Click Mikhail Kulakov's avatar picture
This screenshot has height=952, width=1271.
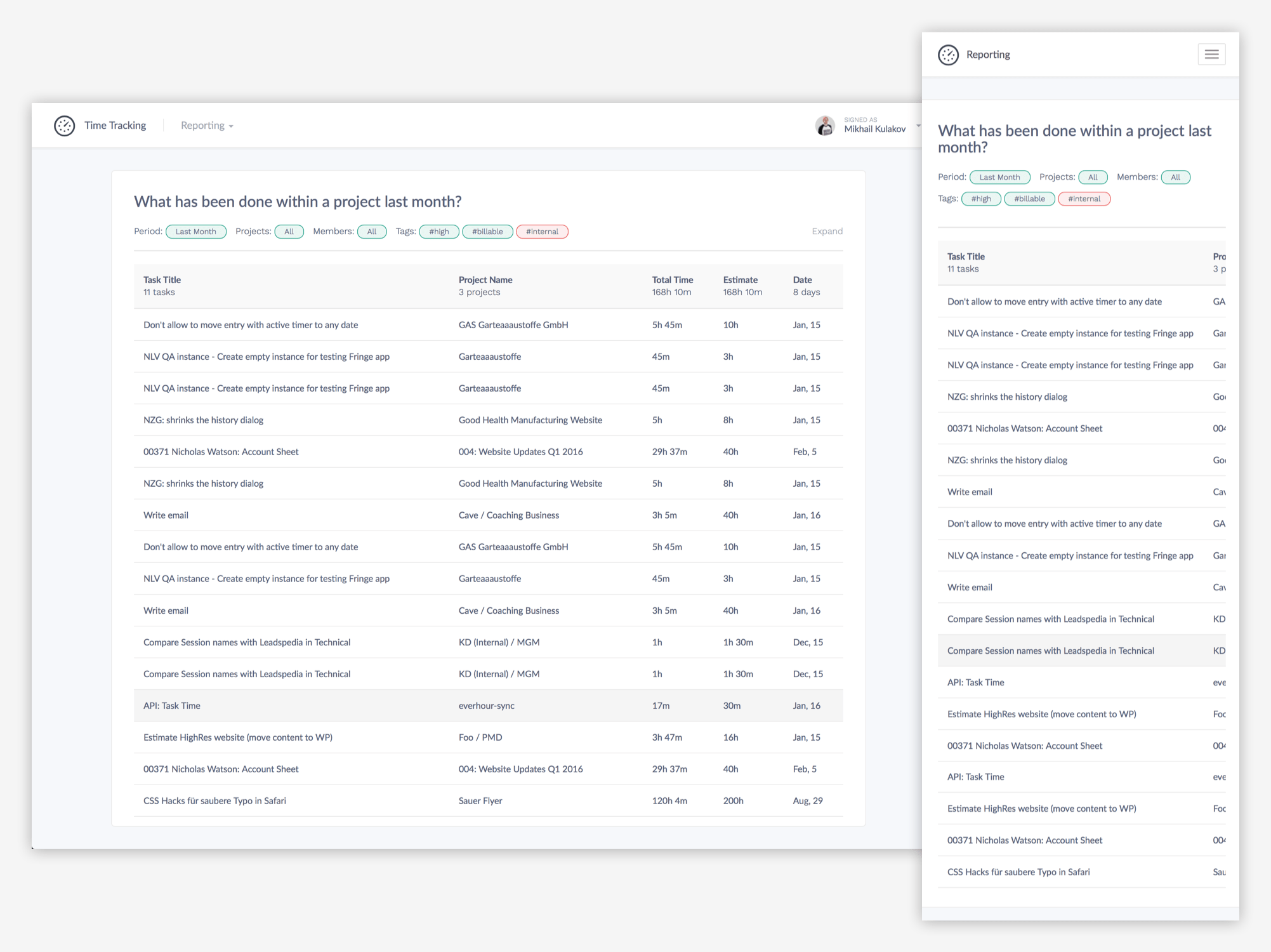point(825,126)
